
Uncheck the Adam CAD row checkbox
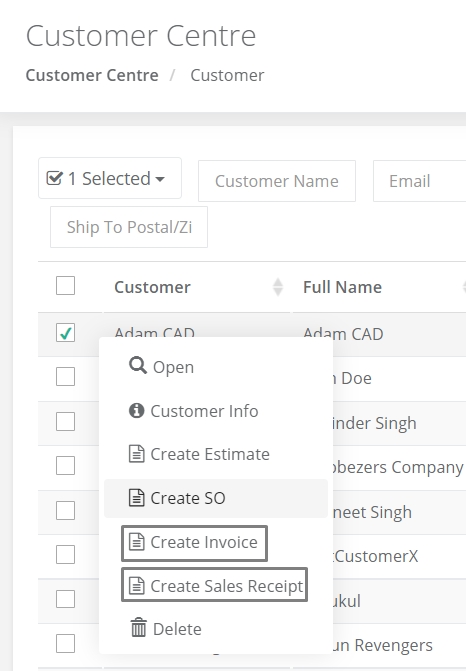pyautogui.click(x=65, y=333)
